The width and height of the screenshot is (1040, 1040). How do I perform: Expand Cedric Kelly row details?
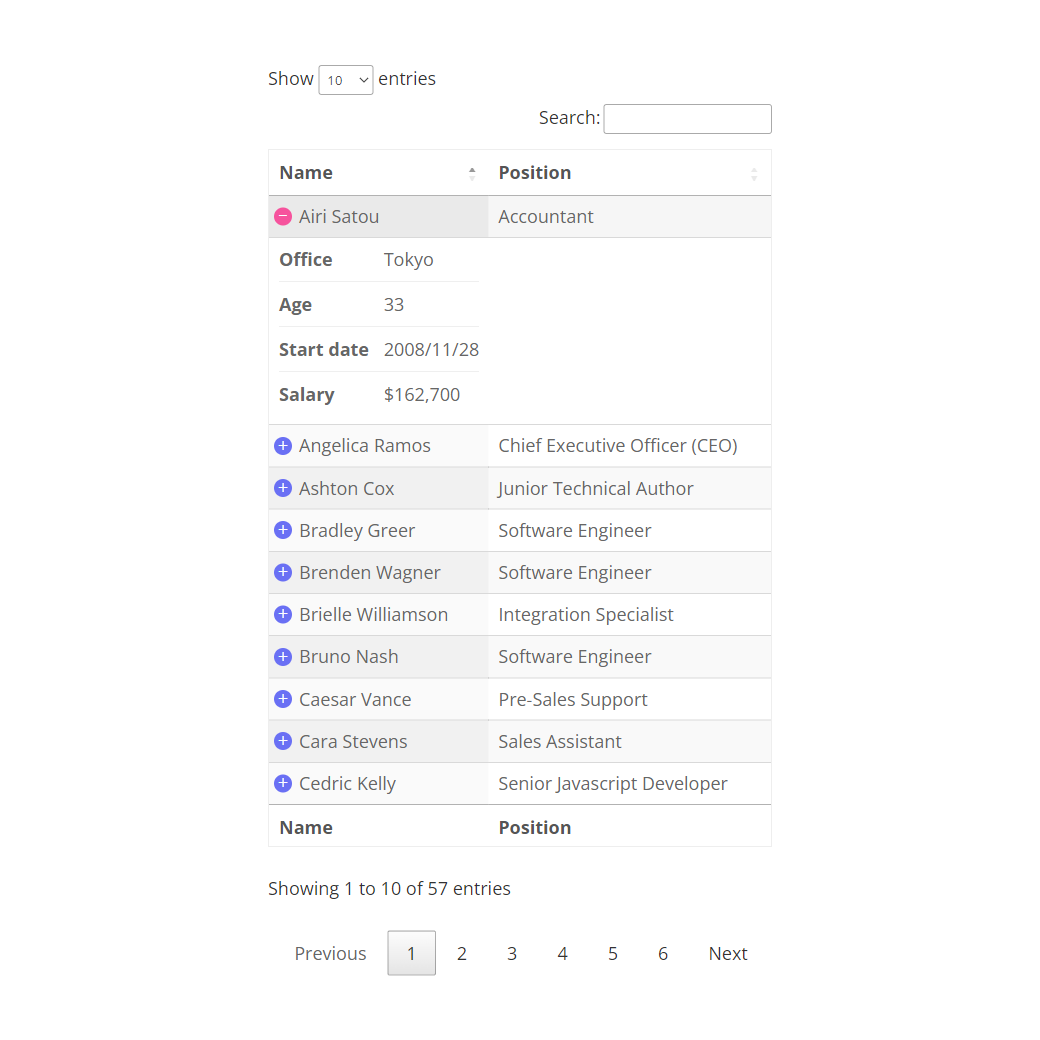[x=283, y=783]
